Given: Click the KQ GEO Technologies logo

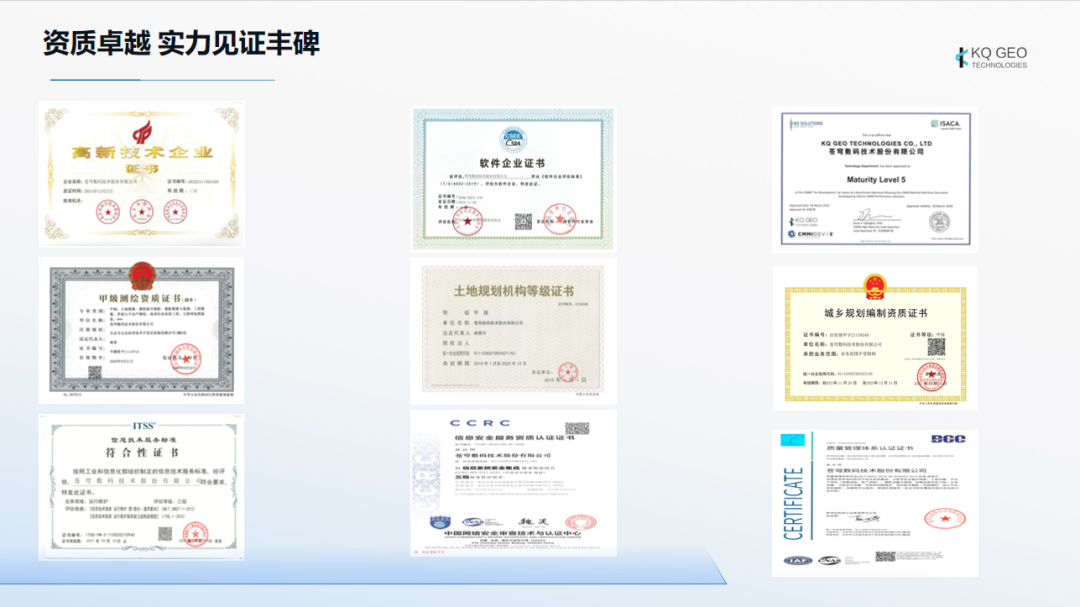Looking at the screenshot, I should pyautogui.click(x=991, y=58).
